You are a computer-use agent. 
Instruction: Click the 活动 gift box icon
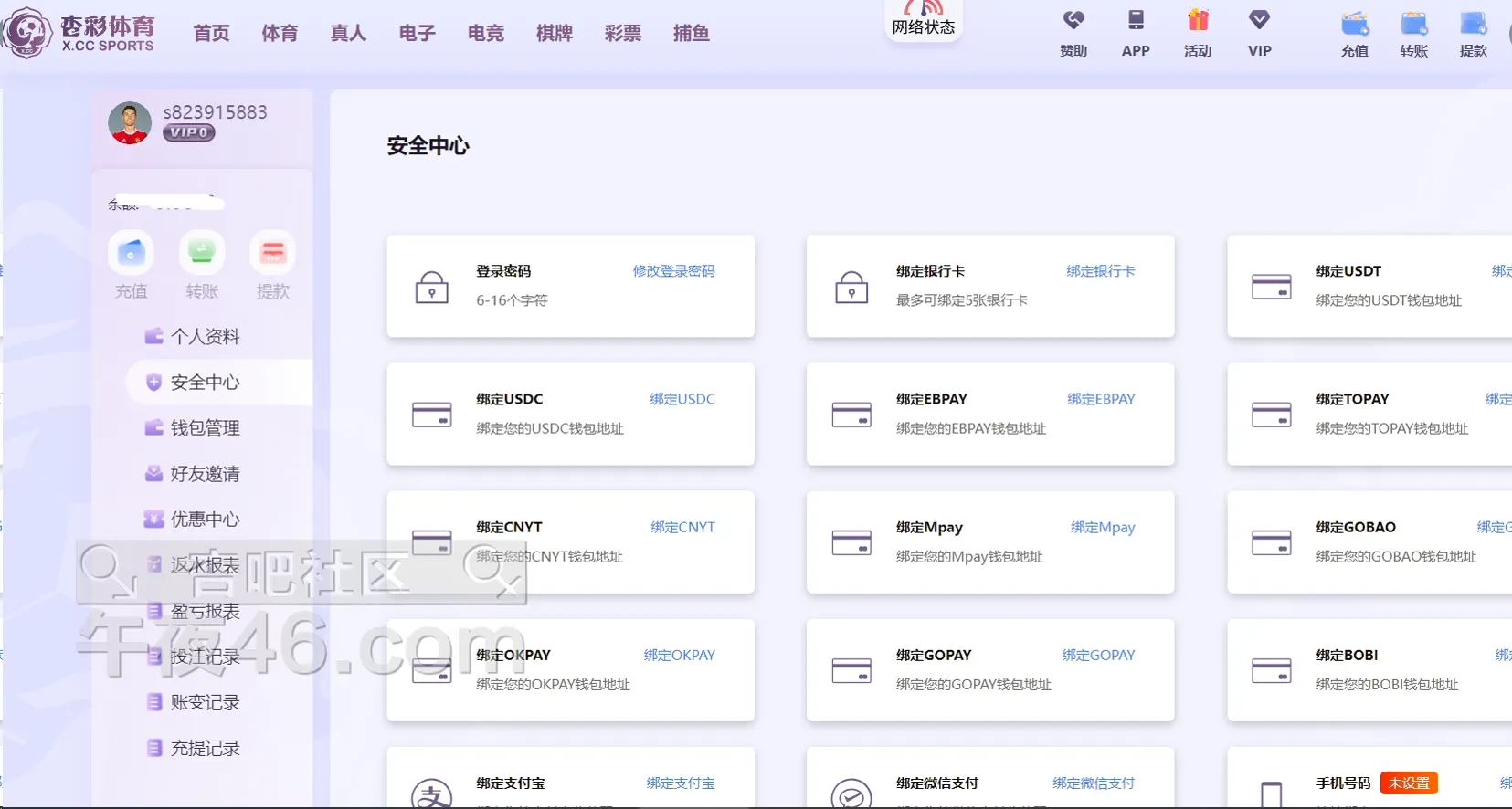tap(1198, 21)
